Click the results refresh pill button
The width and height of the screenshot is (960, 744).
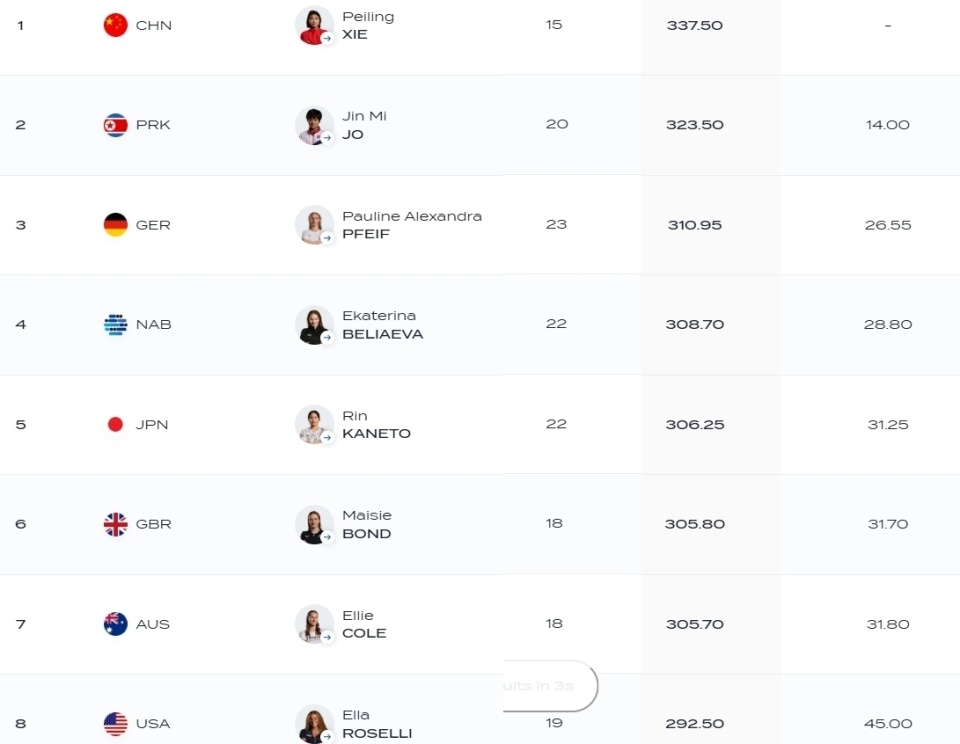tap(549, 686)
